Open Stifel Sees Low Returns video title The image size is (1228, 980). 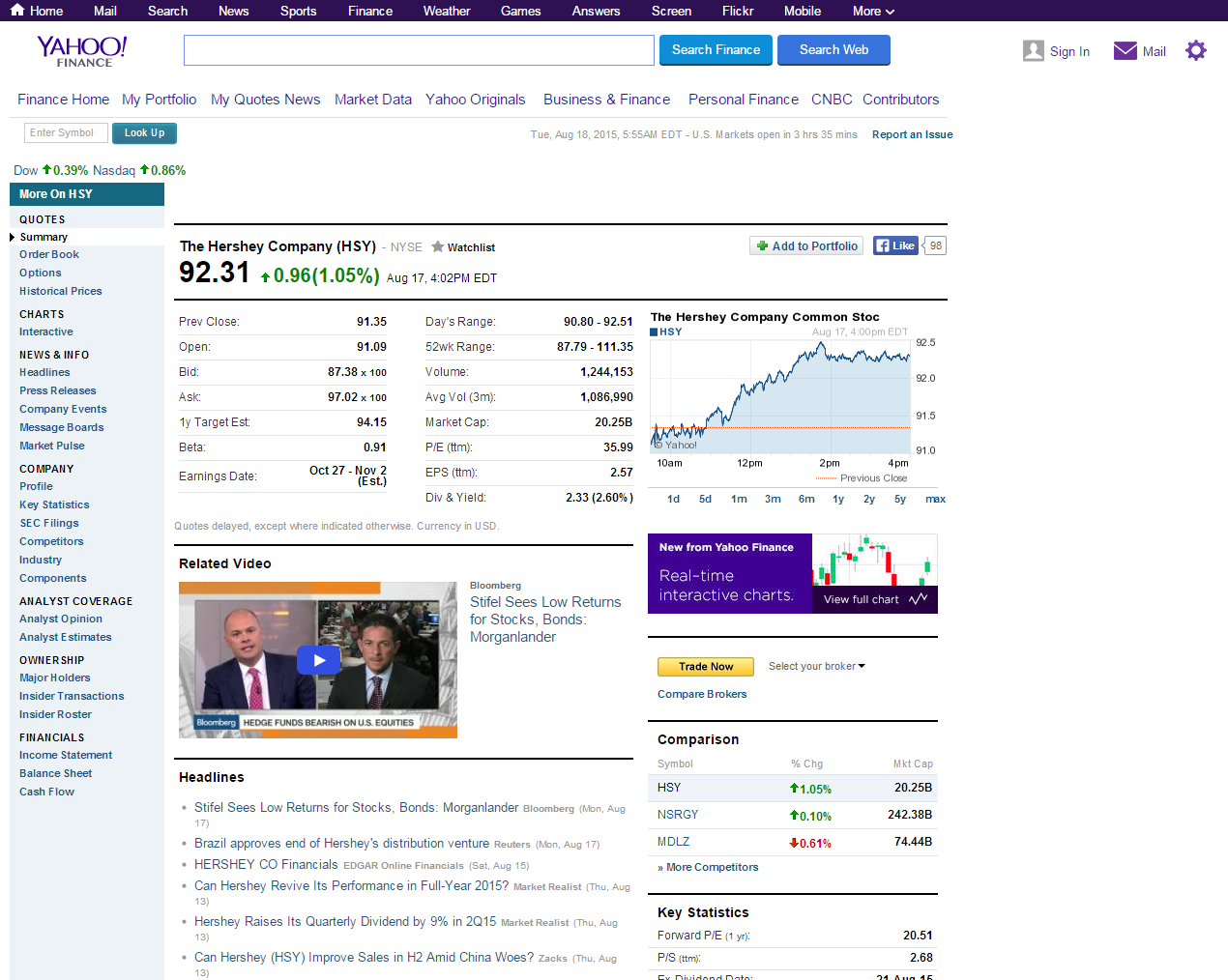pos(545,620)
